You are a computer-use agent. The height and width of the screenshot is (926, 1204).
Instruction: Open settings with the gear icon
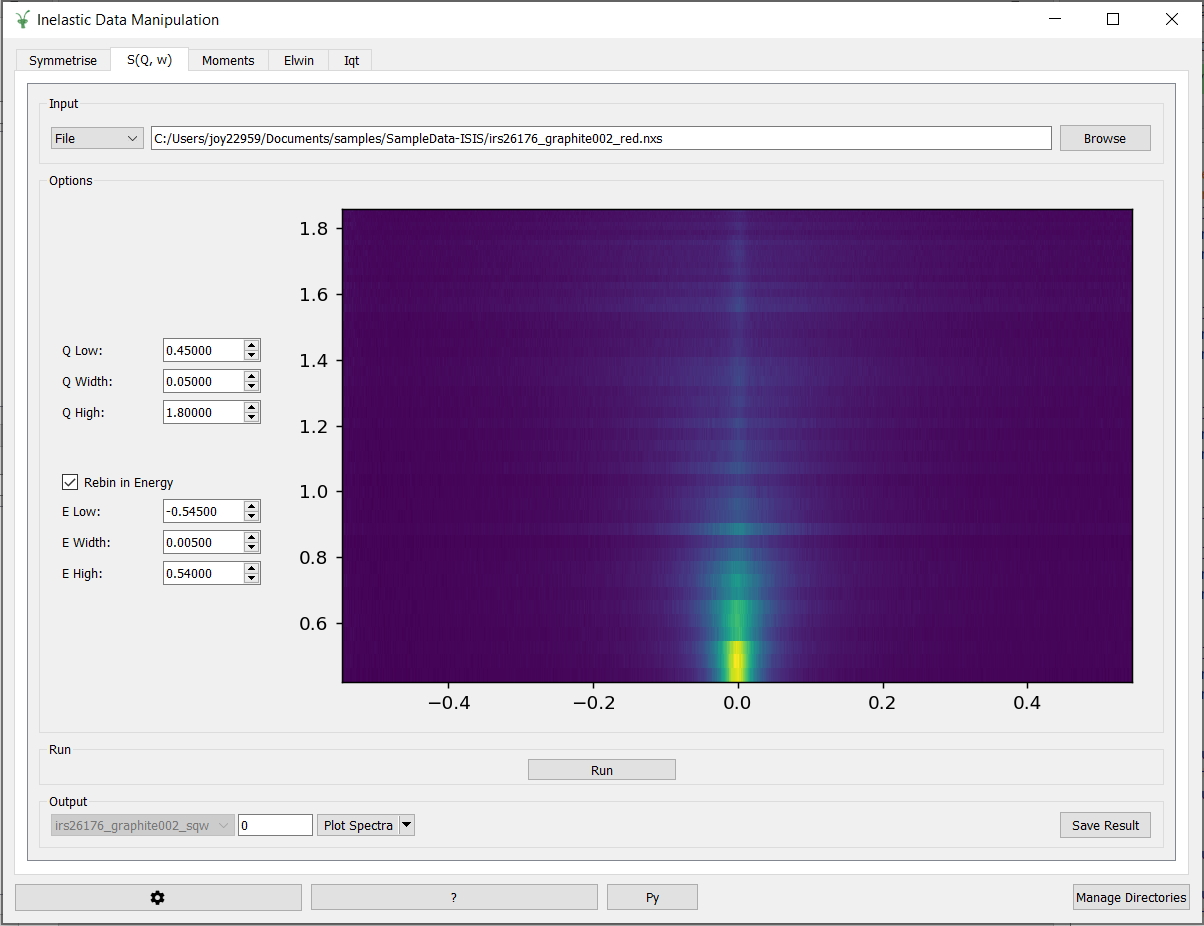click(157, 897)
